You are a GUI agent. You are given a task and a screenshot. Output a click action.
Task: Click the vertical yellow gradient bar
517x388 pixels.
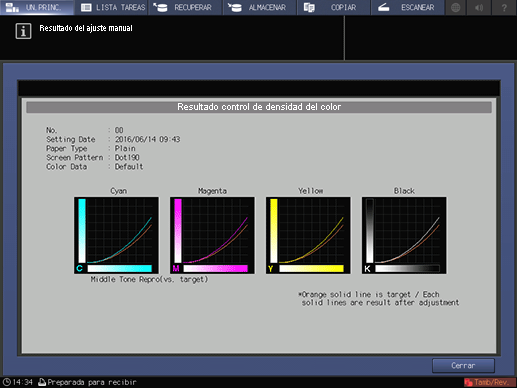(x=274, y=231)
